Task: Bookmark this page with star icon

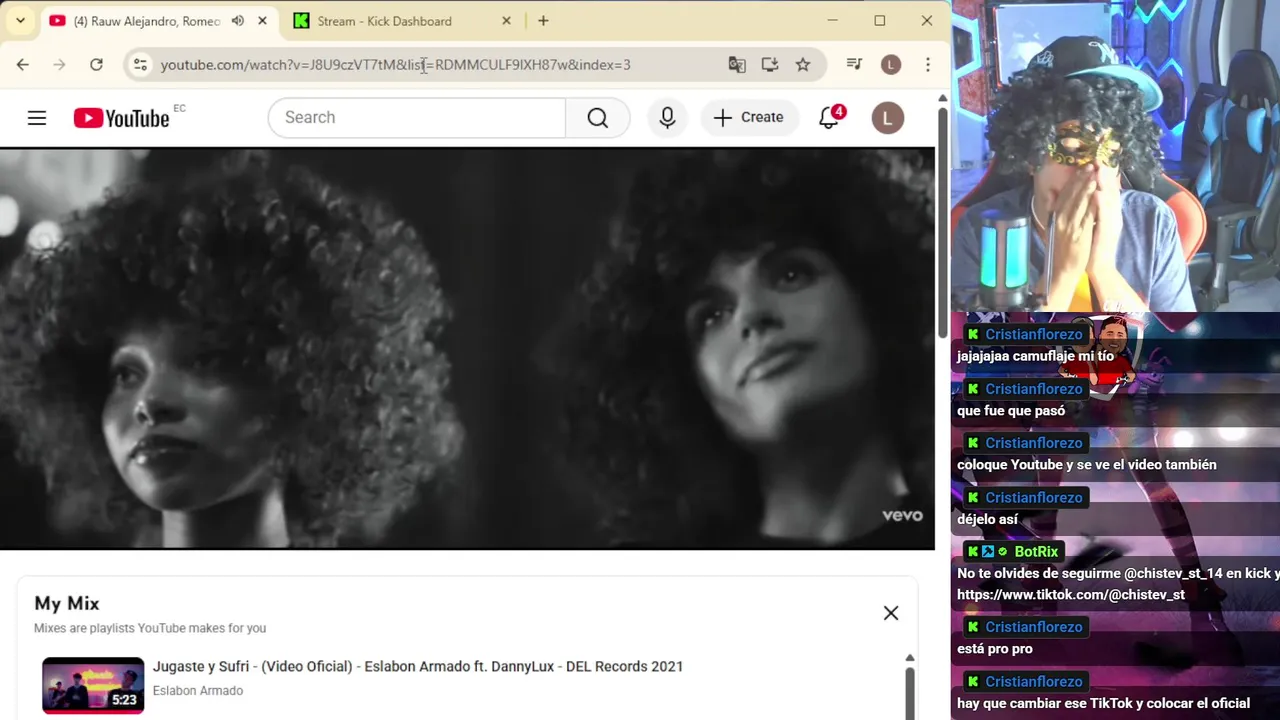Action: coord(803,65)
